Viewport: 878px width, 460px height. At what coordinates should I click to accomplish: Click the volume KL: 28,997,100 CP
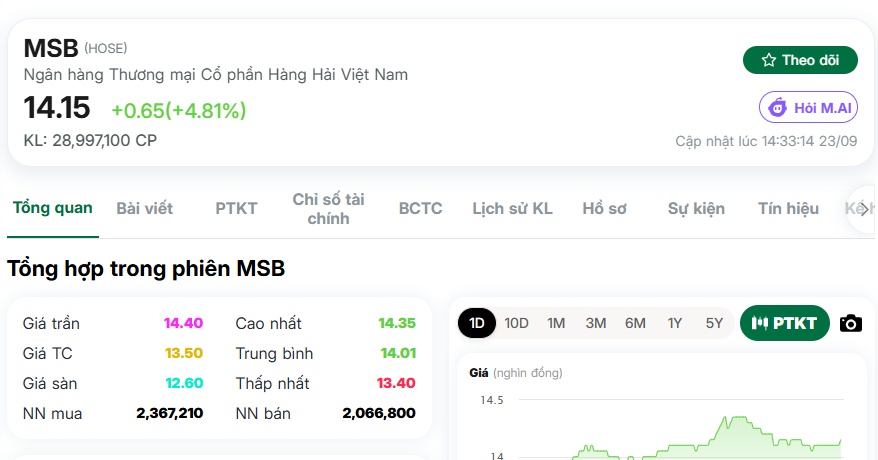click(x=90, y=140)
